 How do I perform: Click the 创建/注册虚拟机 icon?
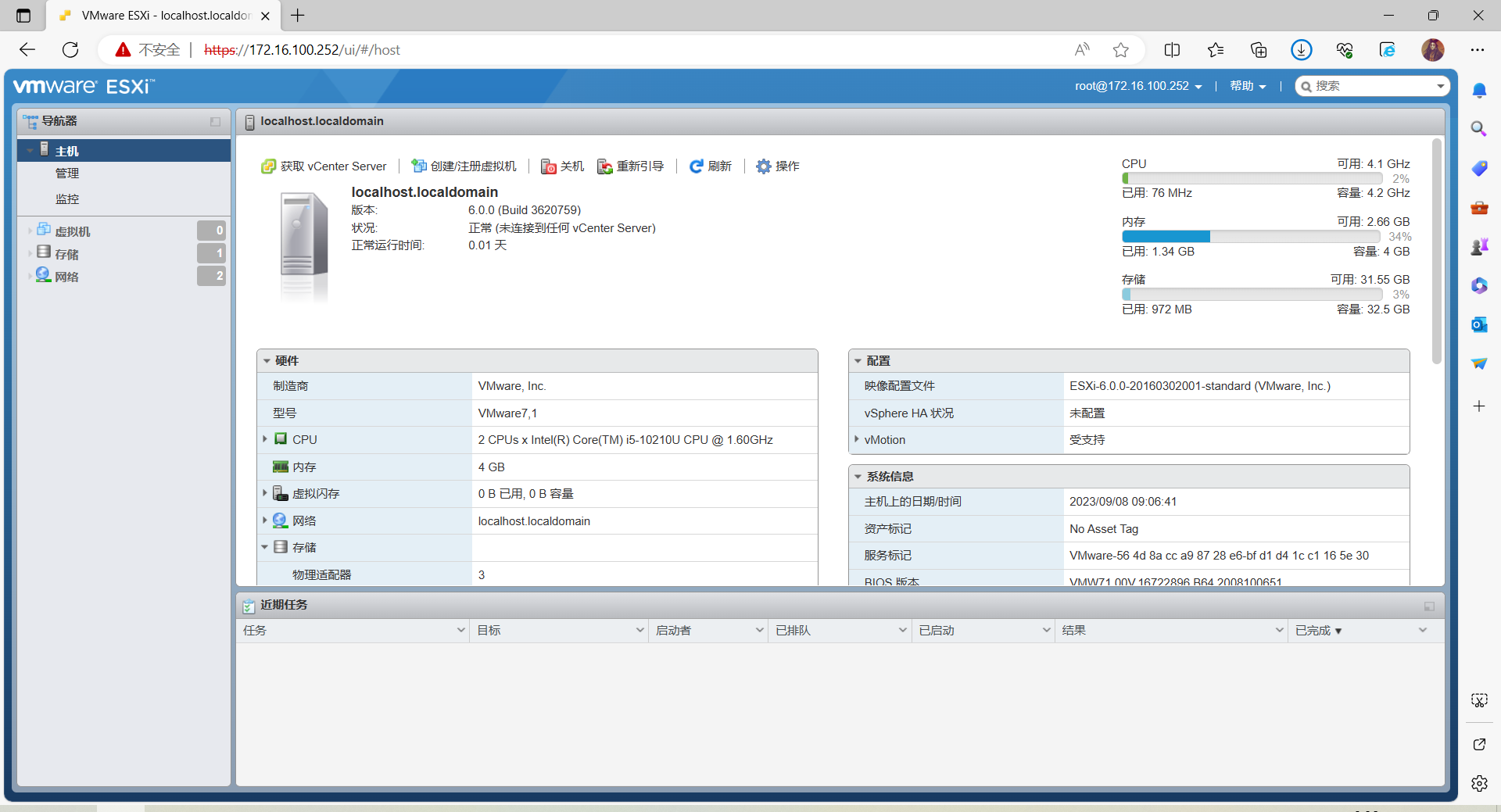coord(418,166)
